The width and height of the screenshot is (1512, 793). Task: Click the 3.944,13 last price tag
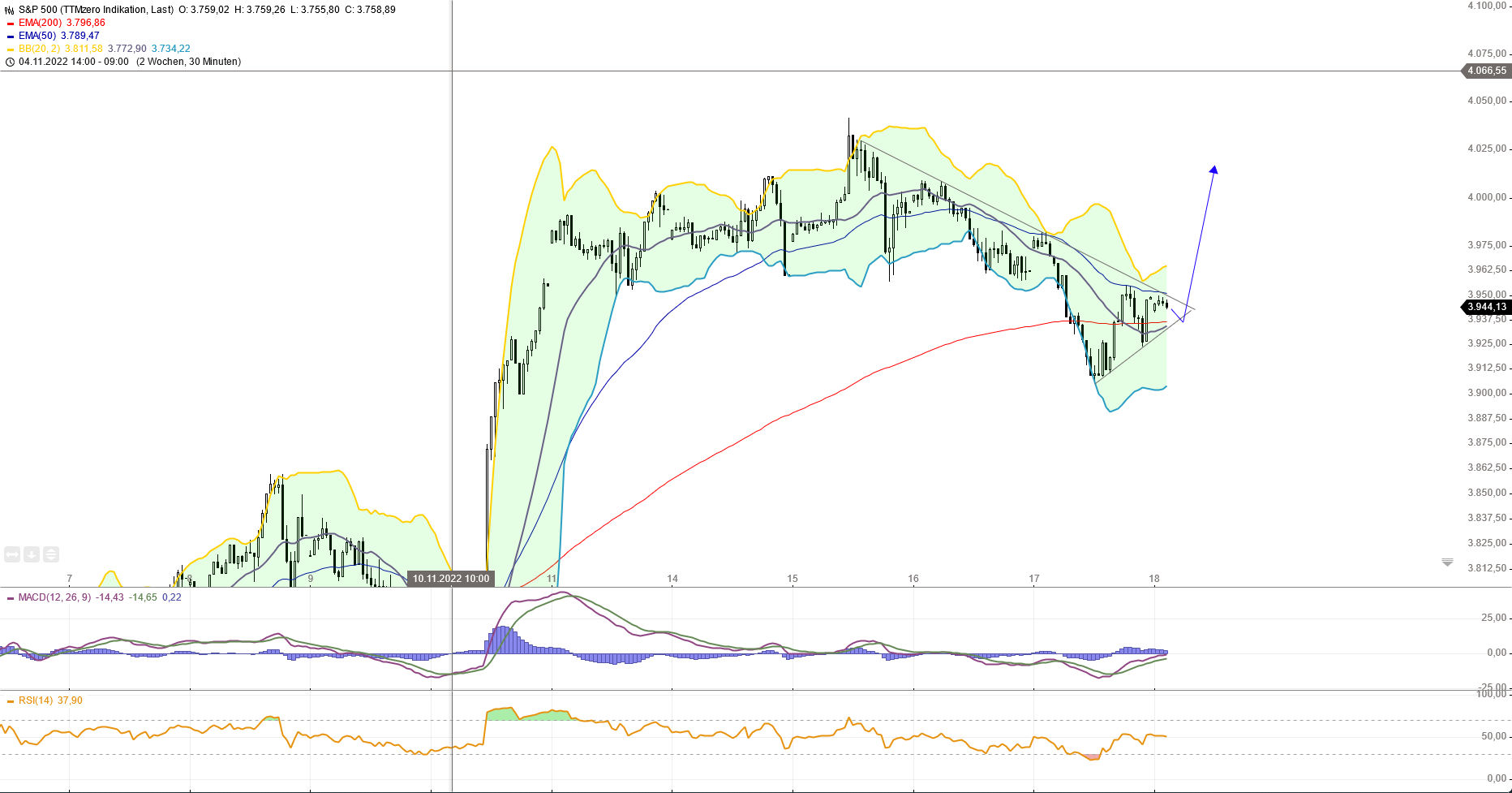tap(1488, 307)
